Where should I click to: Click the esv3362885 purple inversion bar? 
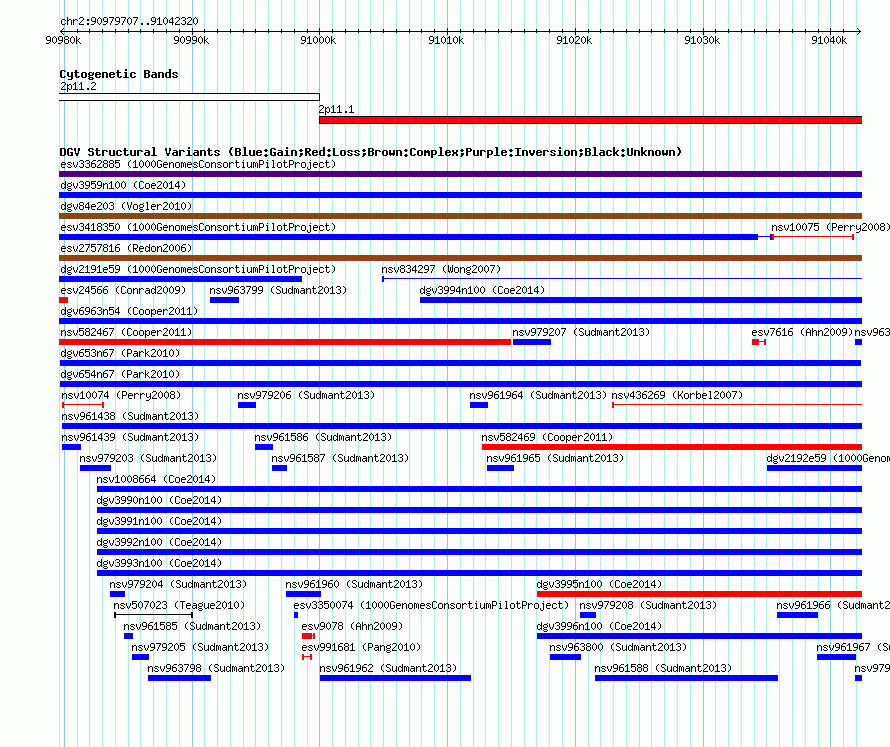point(460,174)
